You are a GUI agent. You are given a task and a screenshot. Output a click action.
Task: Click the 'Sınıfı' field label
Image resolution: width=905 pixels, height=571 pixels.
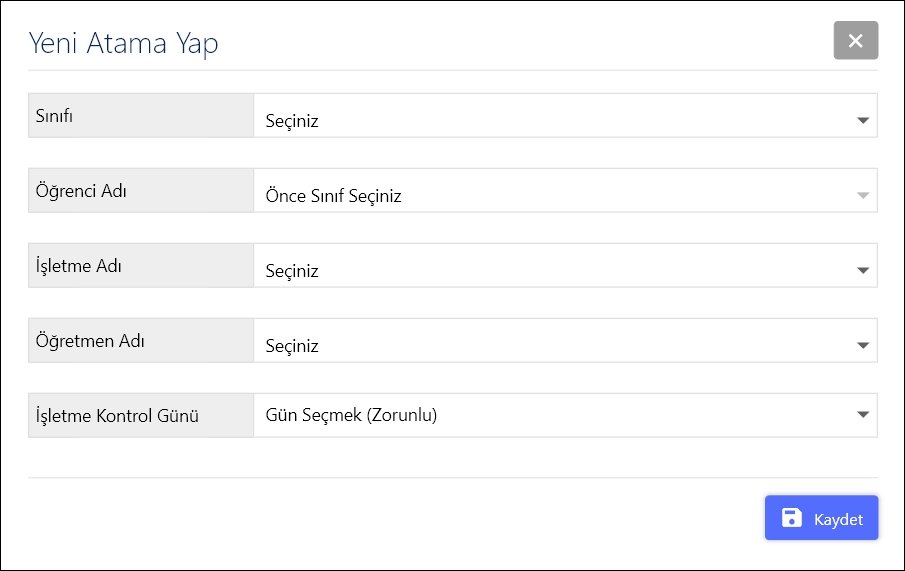[55, 115]
